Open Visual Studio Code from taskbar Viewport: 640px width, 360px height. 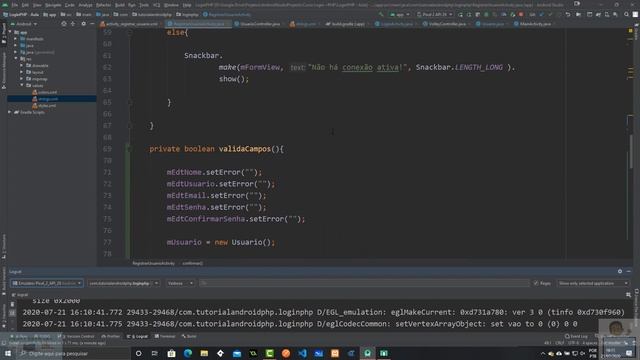click(302, 353)
